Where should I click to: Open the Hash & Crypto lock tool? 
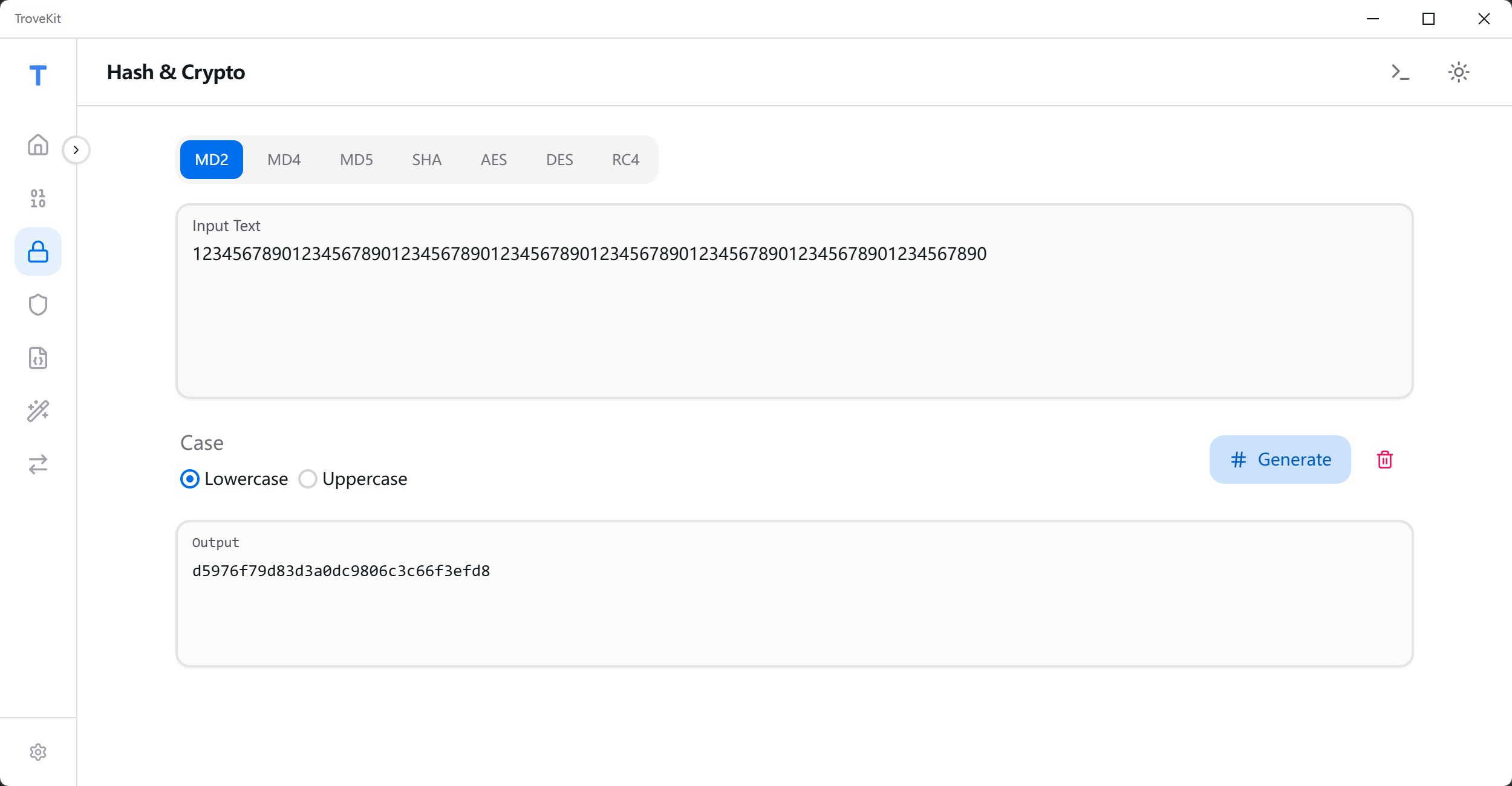37,252
